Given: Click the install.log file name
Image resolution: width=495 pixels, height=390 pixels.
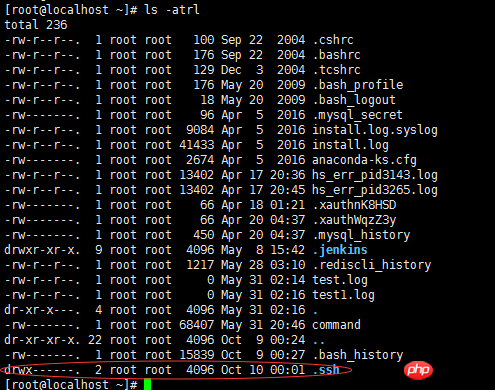Looking at the screenshot, I should click(350, 145).
